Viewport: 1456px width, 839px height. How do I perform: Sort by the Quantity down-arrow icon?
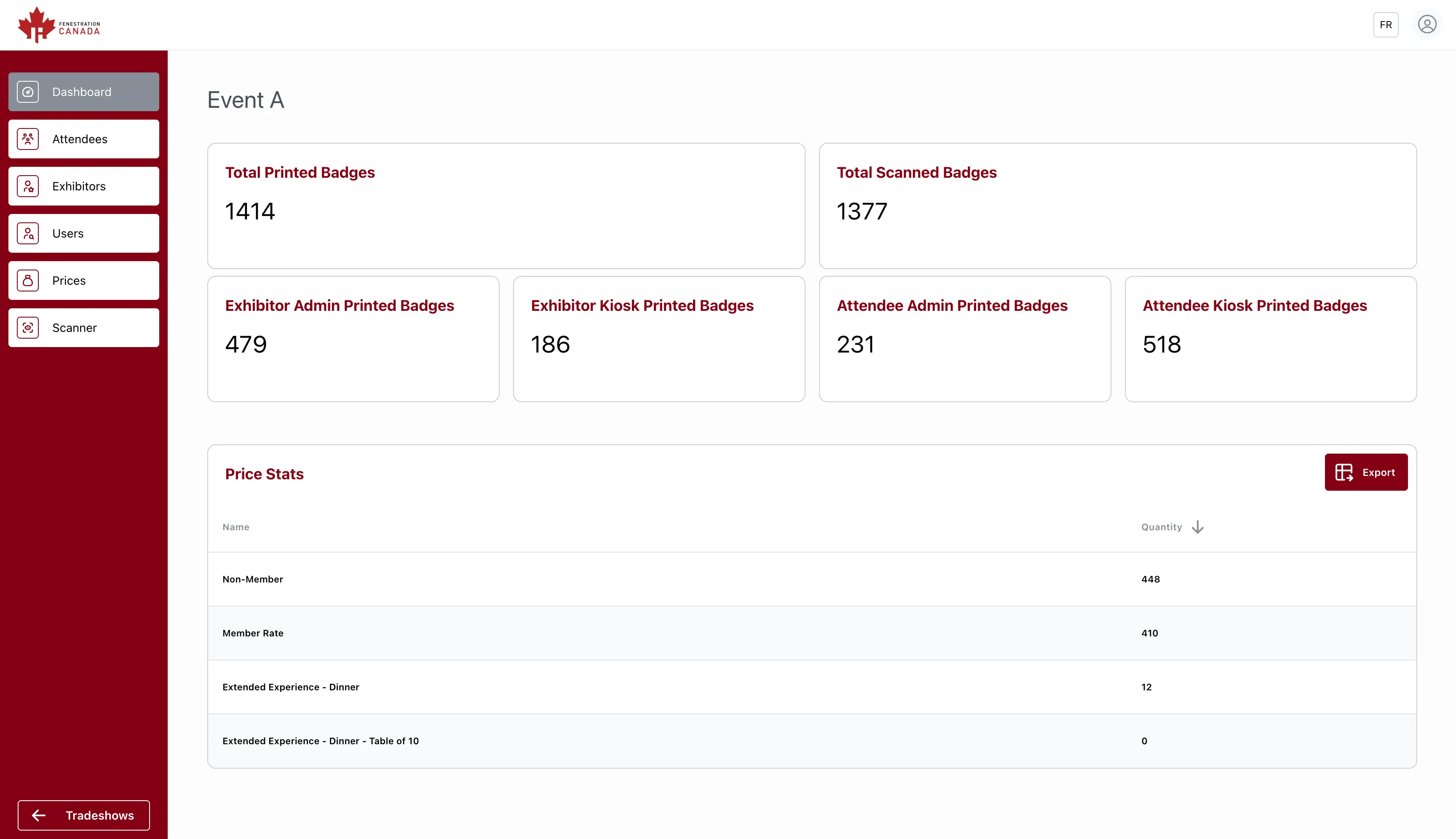pyautogui.click(x=1198, y=527)
